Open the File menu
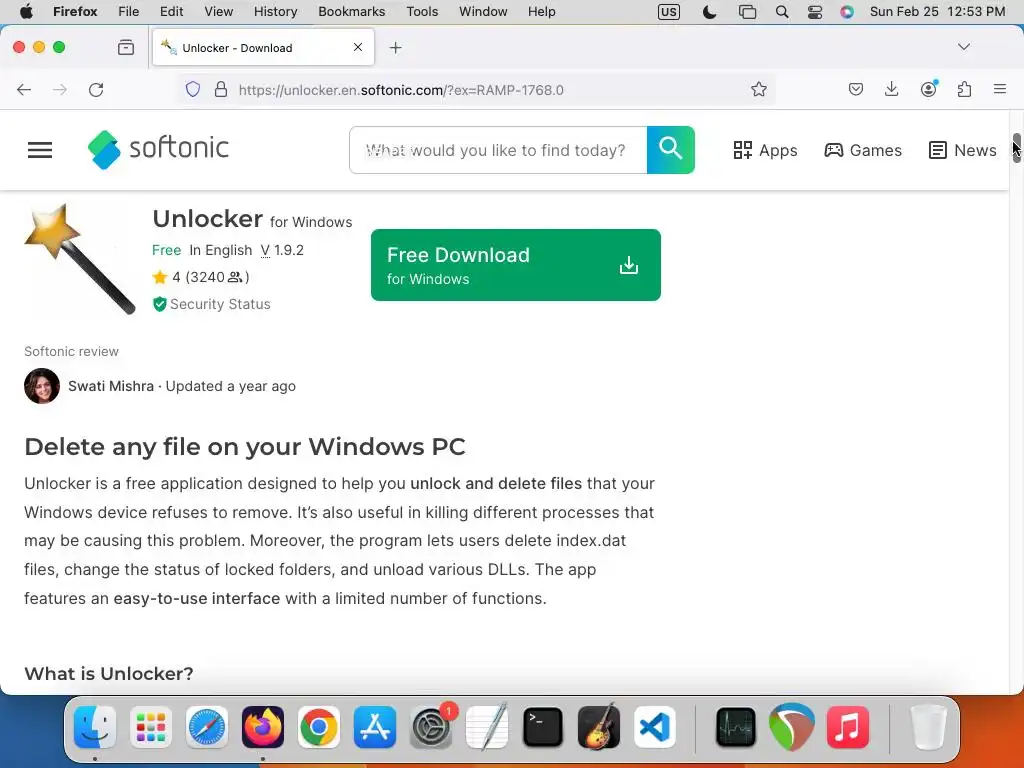 pyautogui.click(x=129, y=12)
